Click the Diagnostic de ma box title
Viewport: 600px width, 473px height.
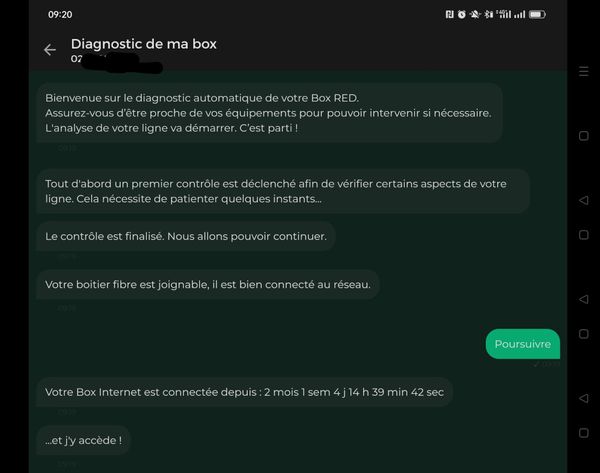[x=143, y=44]
